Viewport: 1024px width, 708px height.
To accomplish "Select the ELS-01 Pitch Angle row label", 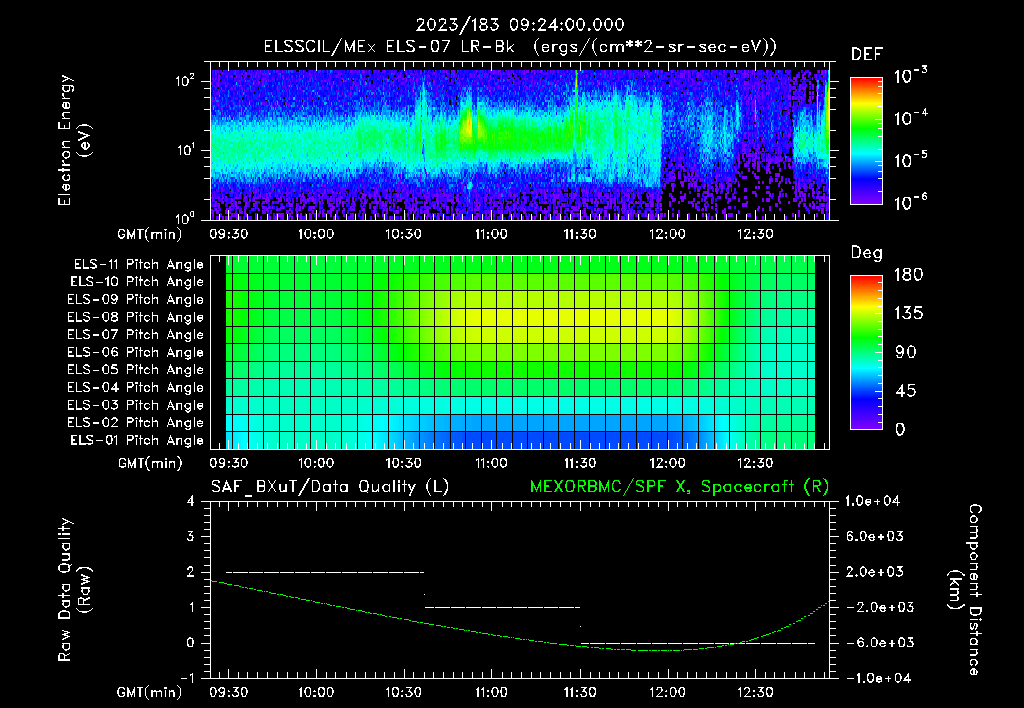I will [137, 440].
